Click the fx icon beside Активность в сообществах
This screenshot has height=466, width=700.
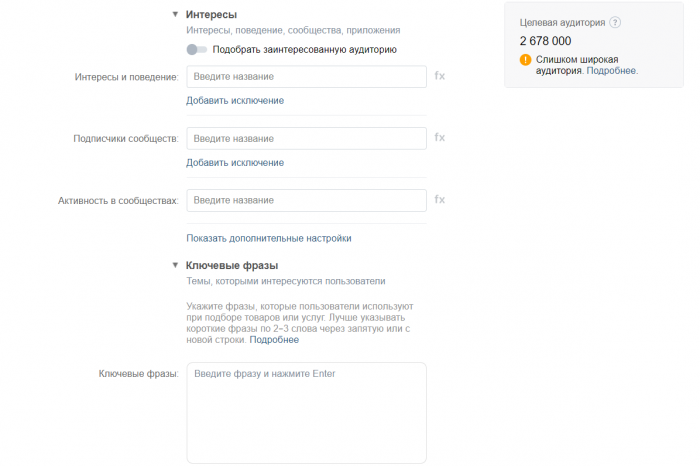tap(439, 200)
